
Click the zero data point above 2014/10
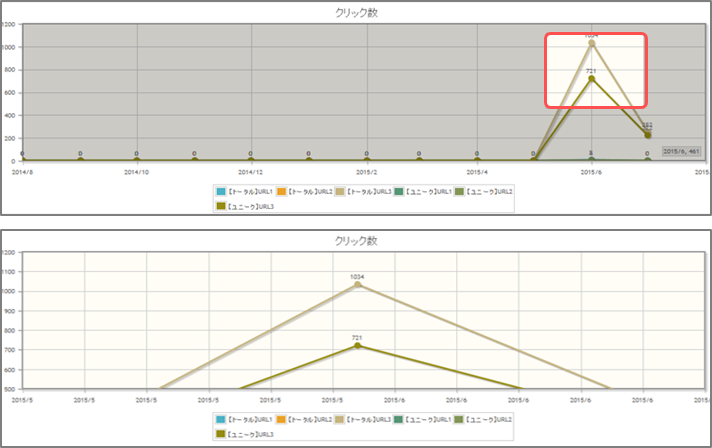pyautogui.click(x=137, y=160)
